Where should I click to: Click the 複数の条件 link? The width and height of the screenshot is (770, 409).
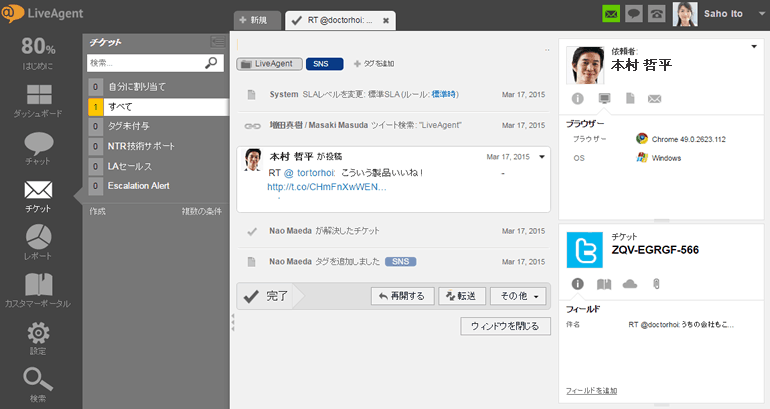coord(201,212)
